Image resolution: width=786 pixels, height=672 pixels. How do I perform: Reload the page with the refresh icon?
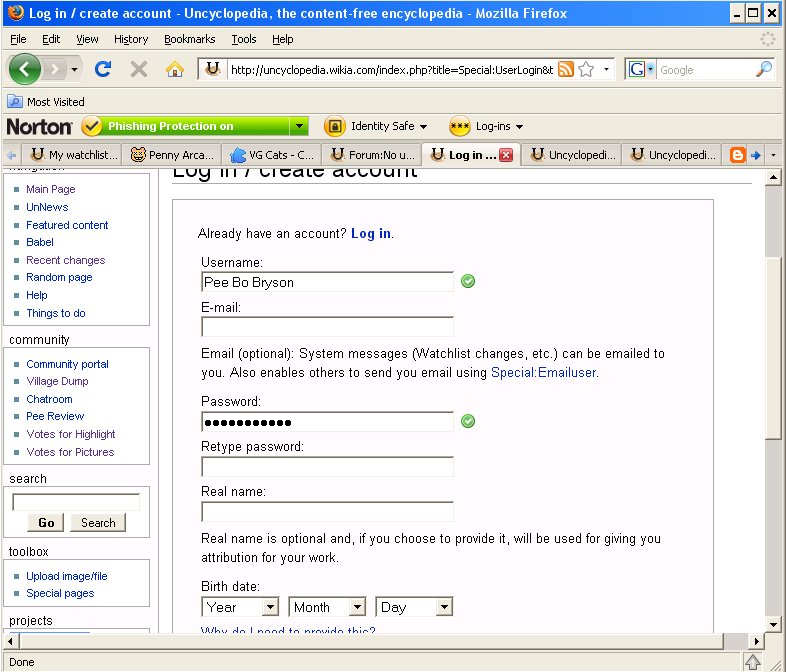[x=103, y=69]
